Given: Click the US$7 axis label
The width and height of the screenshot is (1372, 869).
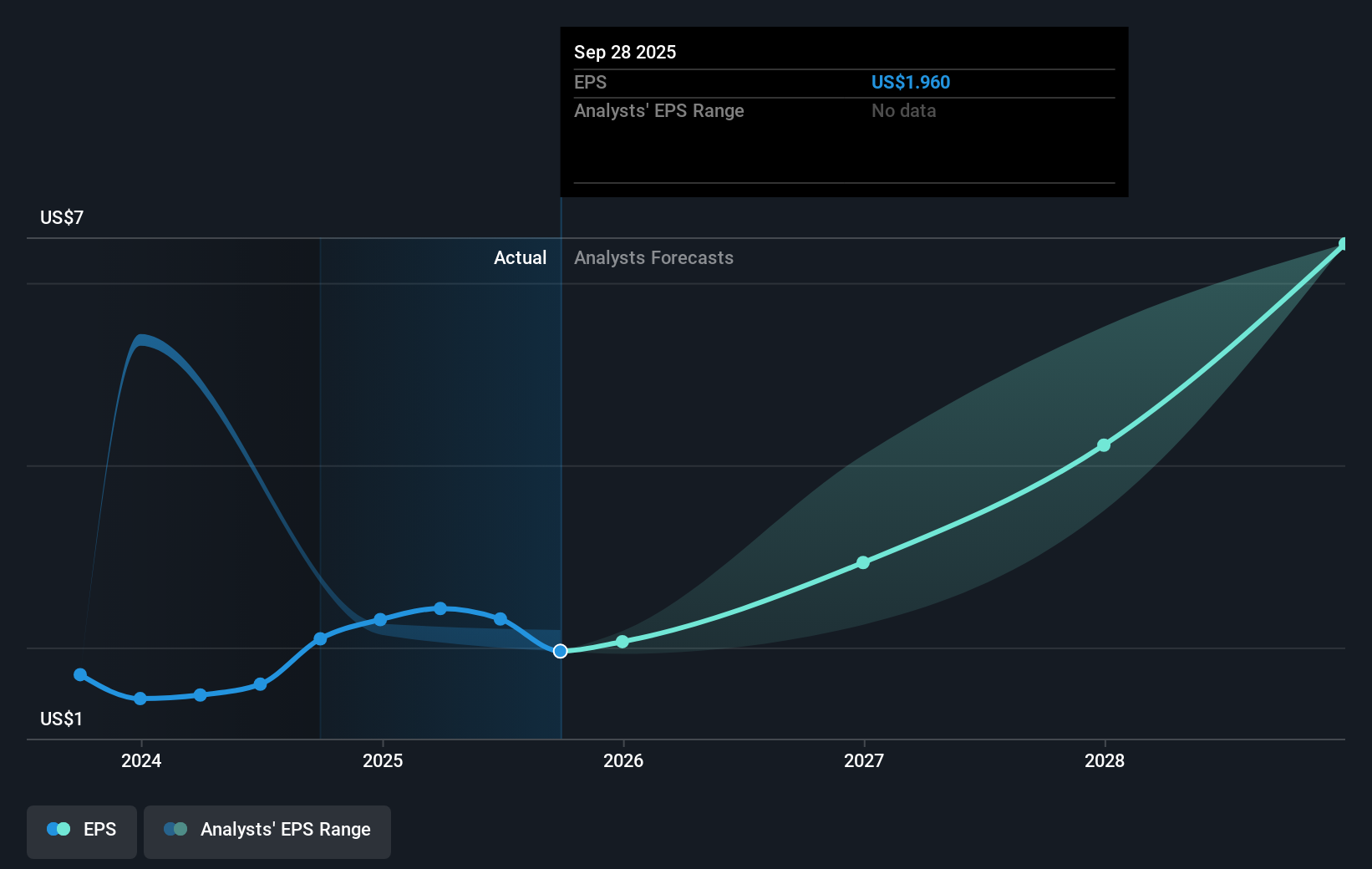Looking at the screenshot, I should click(x=62, y=218).
